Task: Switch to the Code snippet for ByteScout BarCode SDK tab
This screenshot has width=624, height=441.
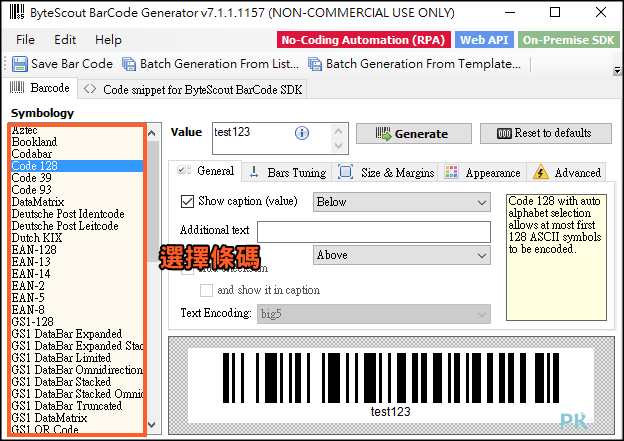Action: tap(193, 89)
